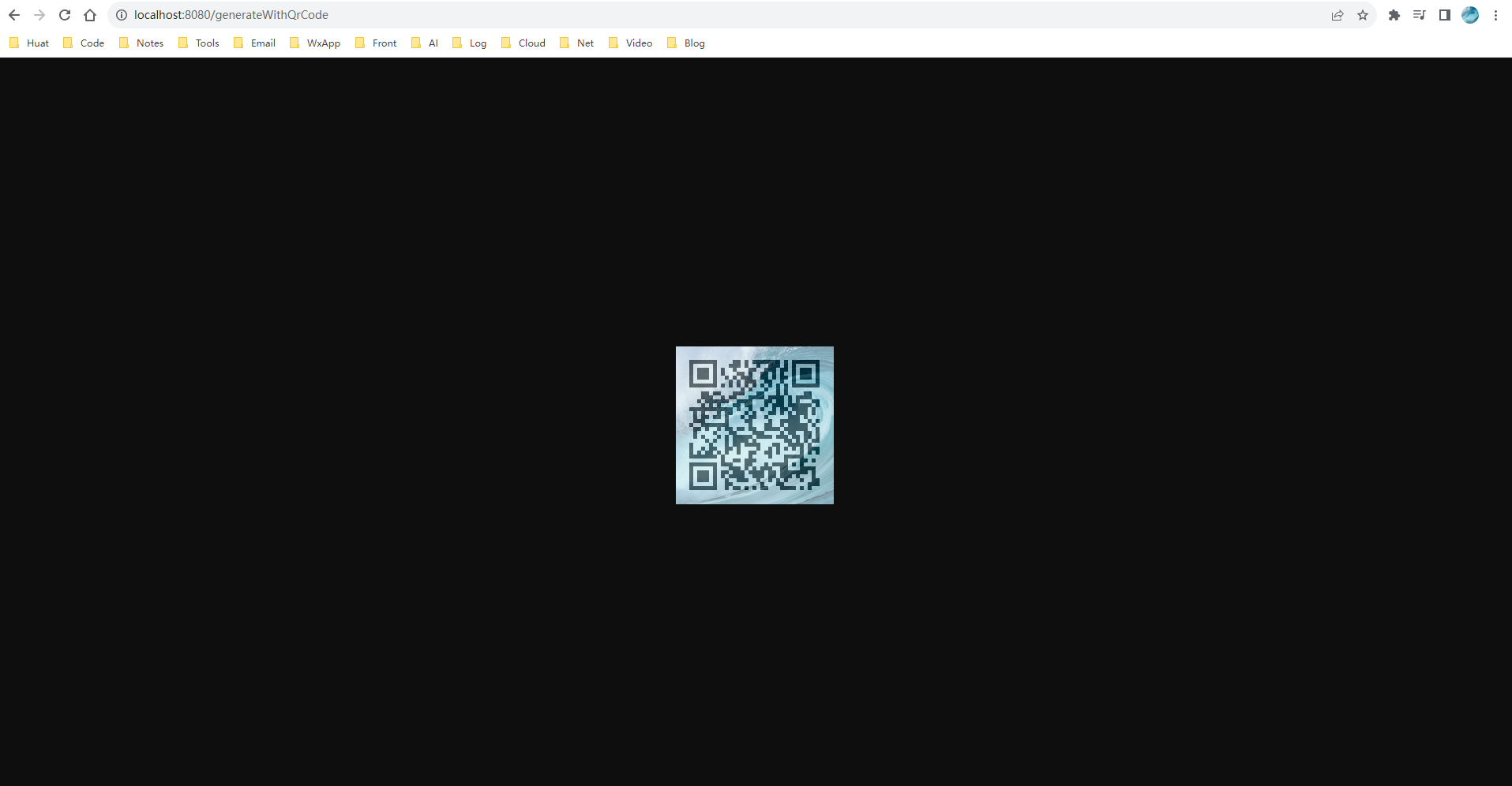Open the browser home page icon
The width and height of the screenshot is (1512, 786).
tap(90, 14)
